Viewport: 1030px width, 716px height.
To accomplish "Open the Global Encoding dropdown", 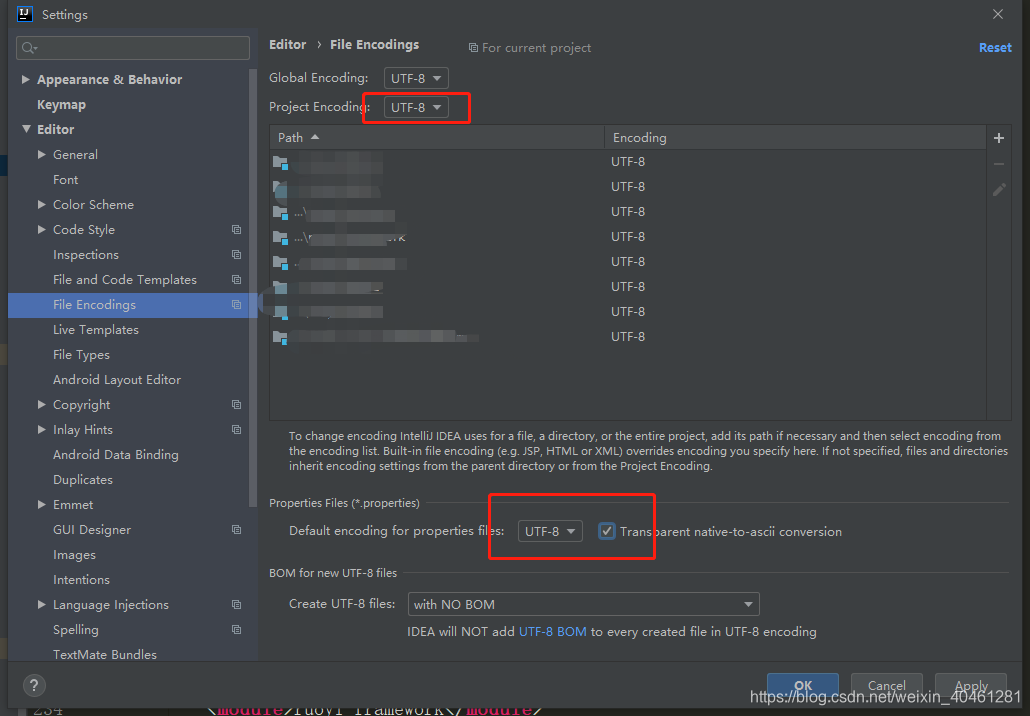I will [416, 78].
